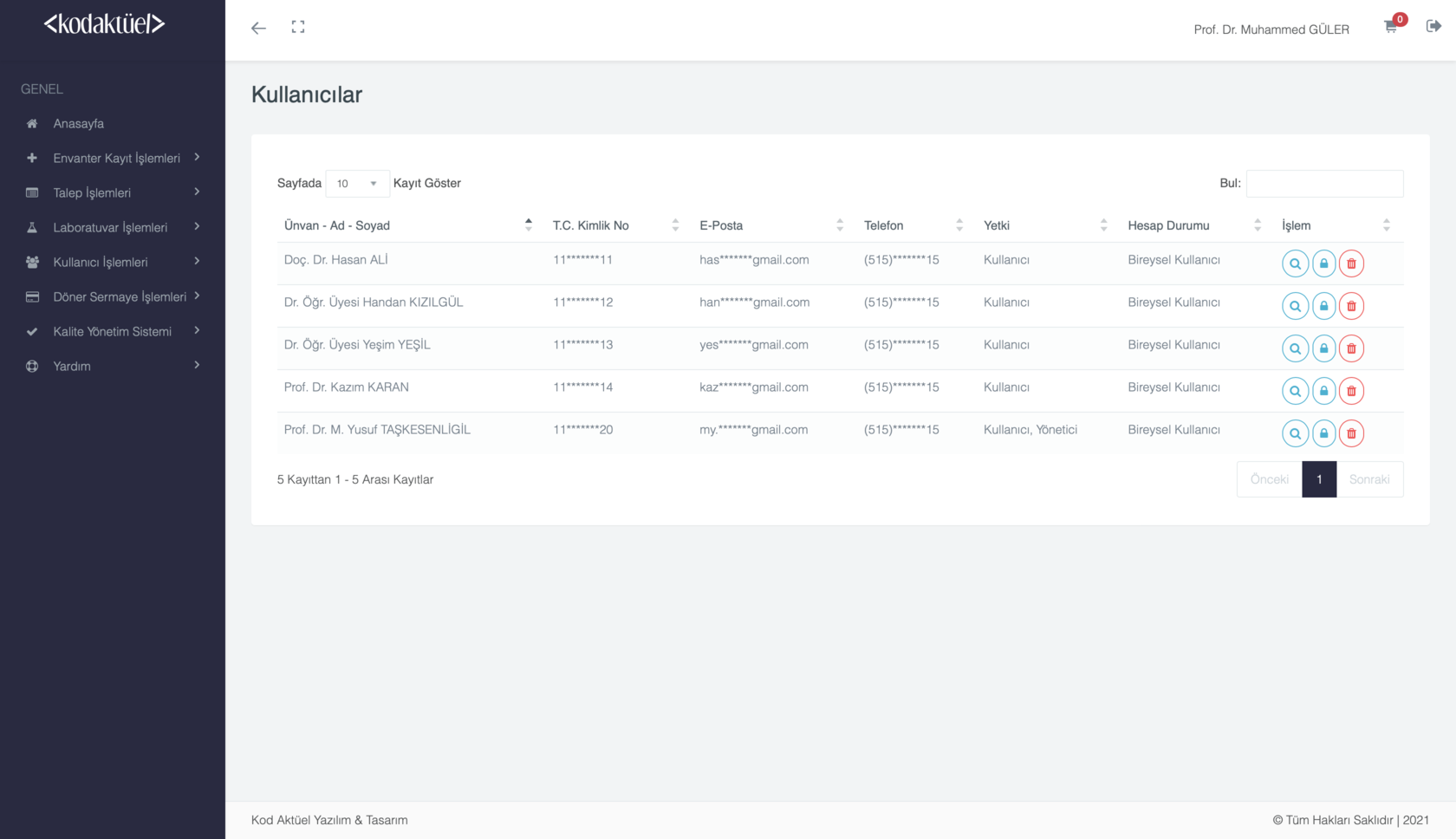The image size is (1456, 839).
Task: Toggle fullscreen mode icon
Action: pyautogui.click(x=298, y=28)
